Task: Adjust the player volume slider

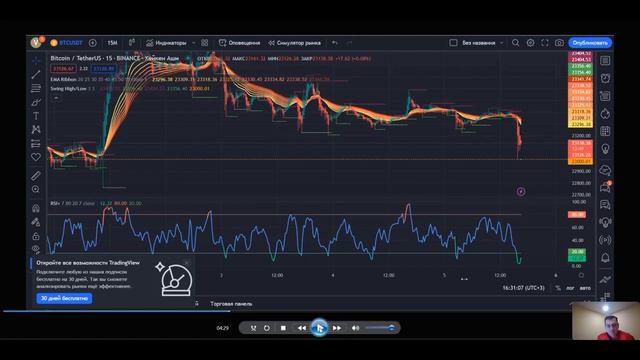Action: pos(380,327)
